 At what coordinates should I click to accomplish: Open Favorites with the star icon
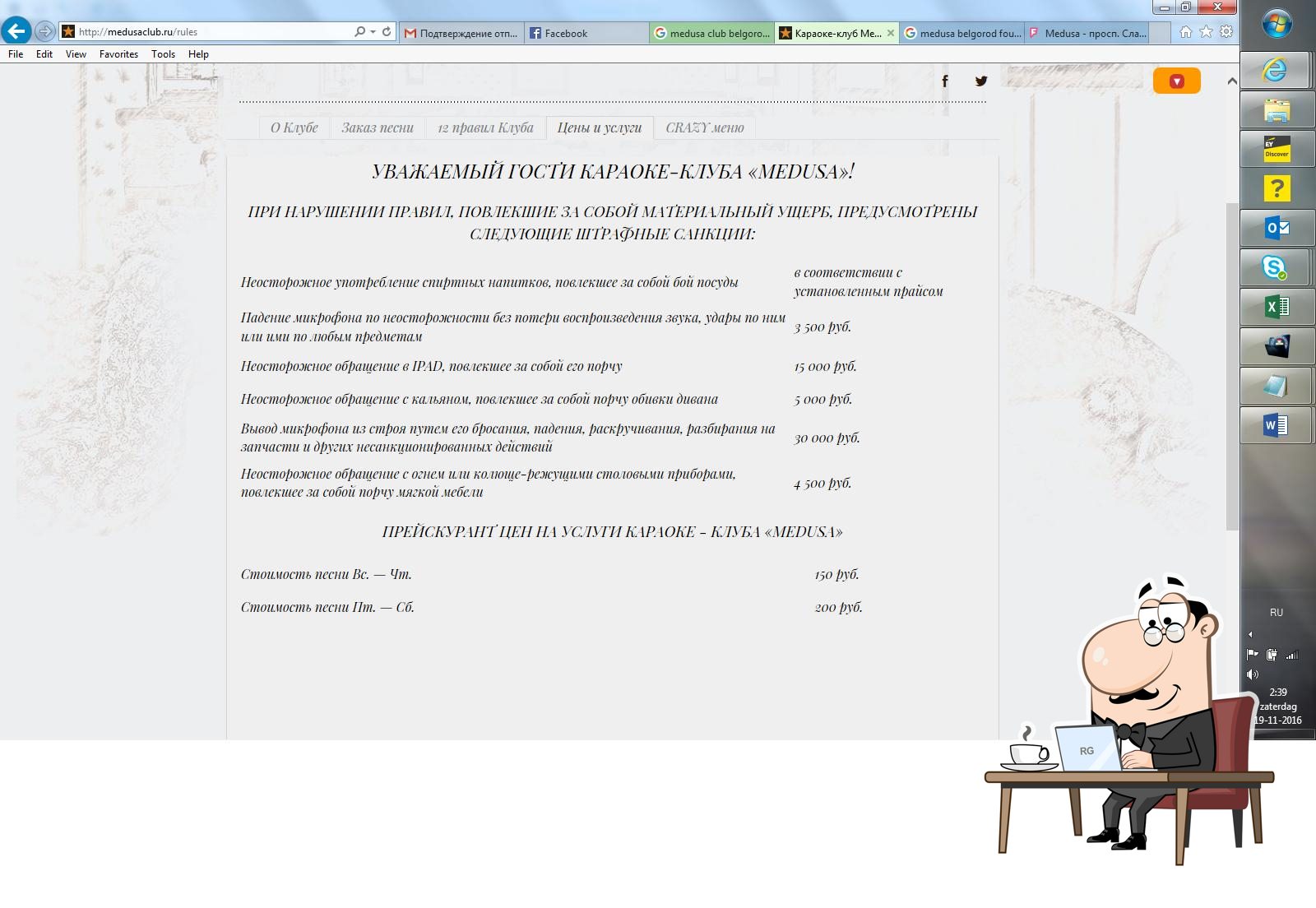pyautogui.click(x=1206, y=32)
